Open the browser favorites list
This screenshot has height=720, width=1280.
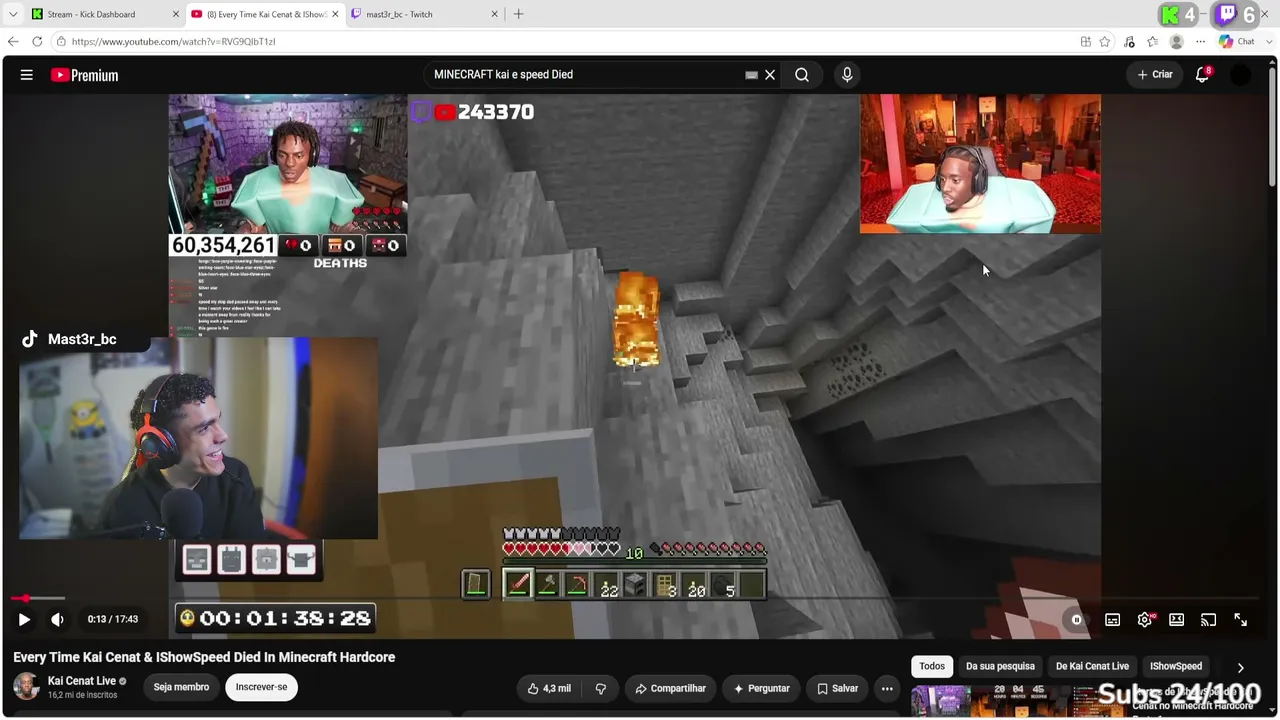[x=1153, y=41]
